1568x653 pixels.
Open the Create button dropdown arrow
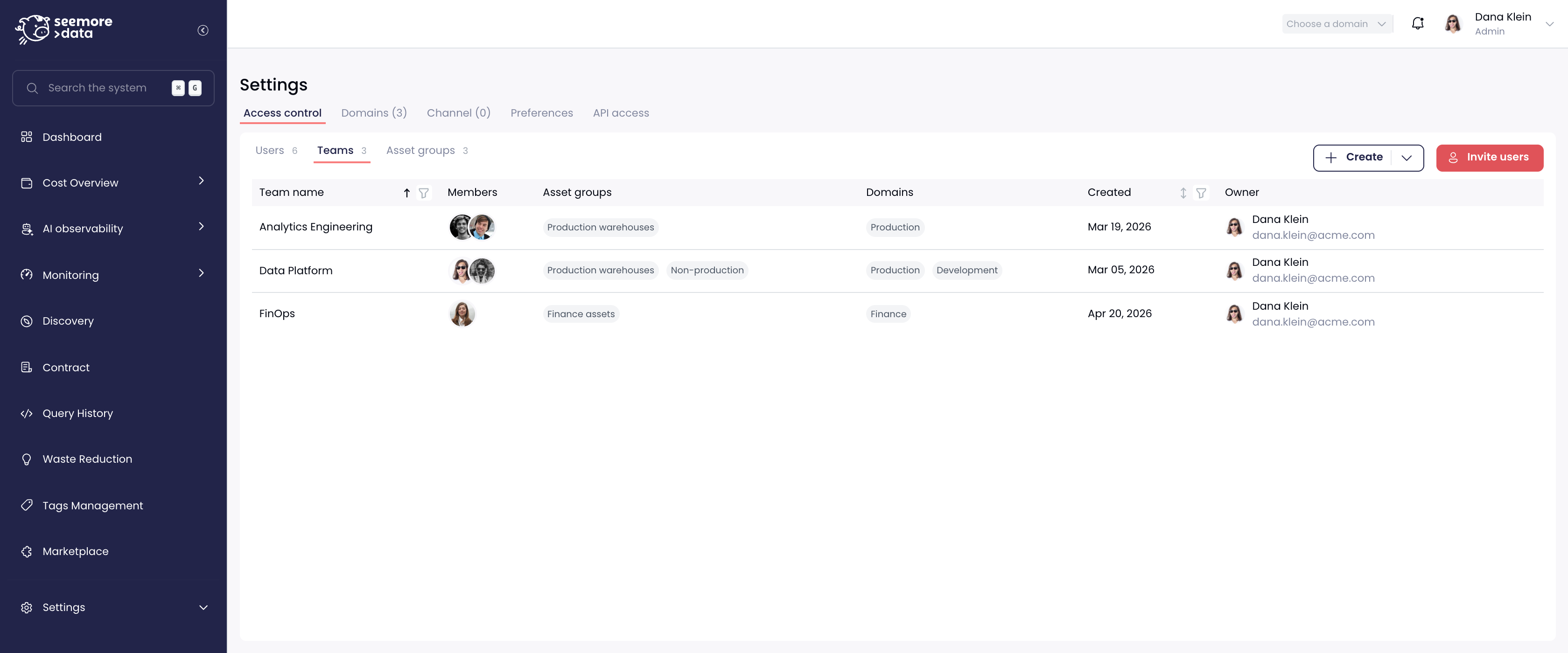1407,158
